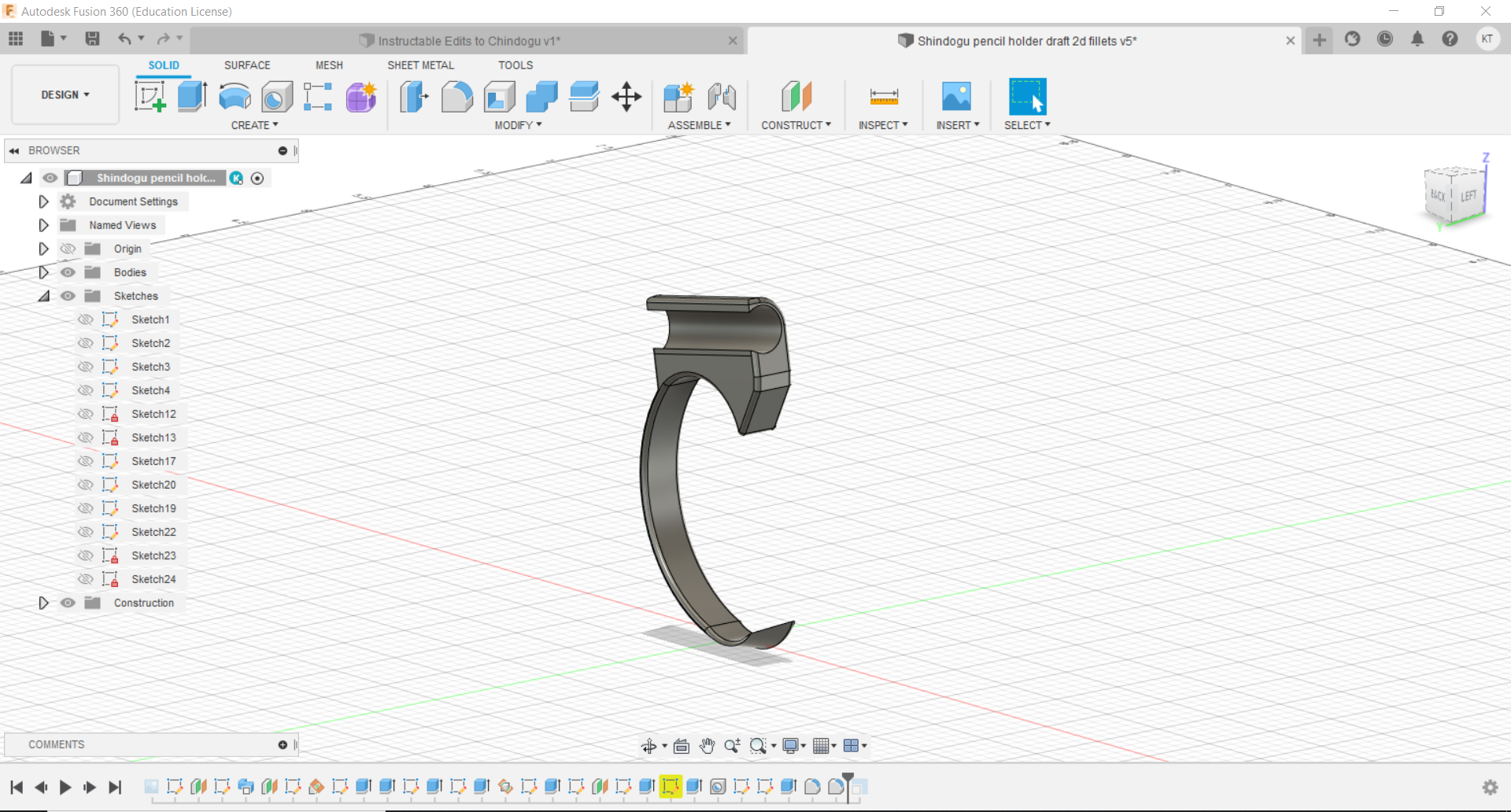Select the Shell tool

[x=500, y=97]
